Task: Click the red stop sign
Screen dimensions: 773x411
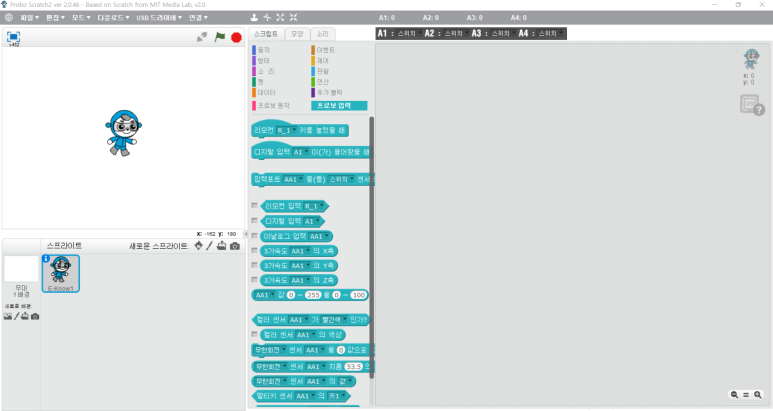Action: click(x=236, y=37)
